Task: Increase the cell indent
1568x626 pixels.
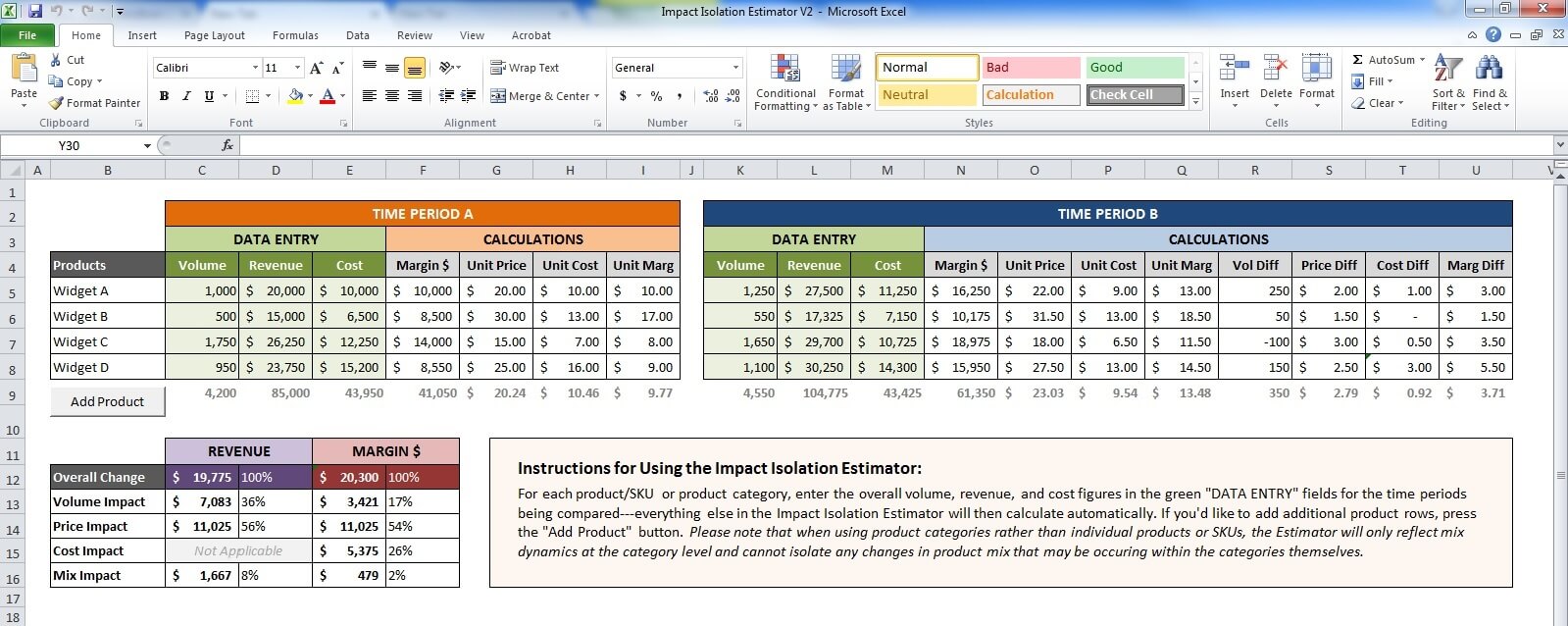Action: click(x=469, y=96)
